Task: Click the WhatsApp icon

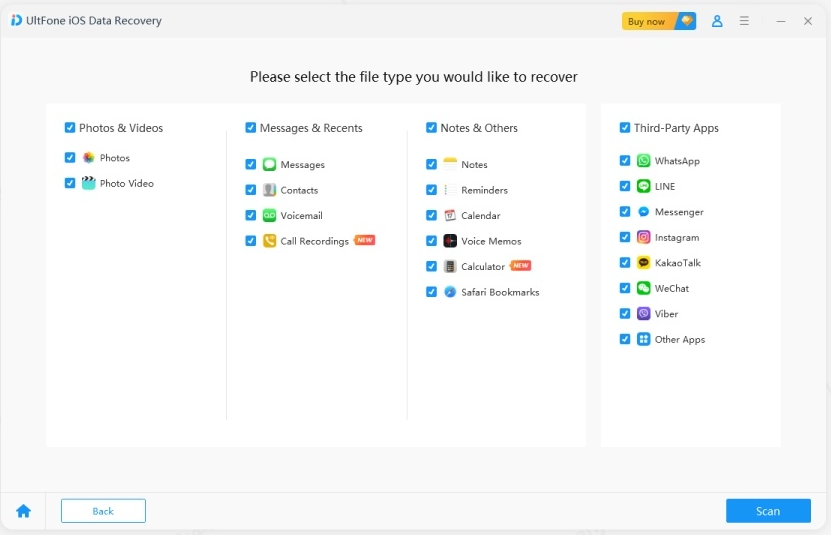Action: (643, 161)
